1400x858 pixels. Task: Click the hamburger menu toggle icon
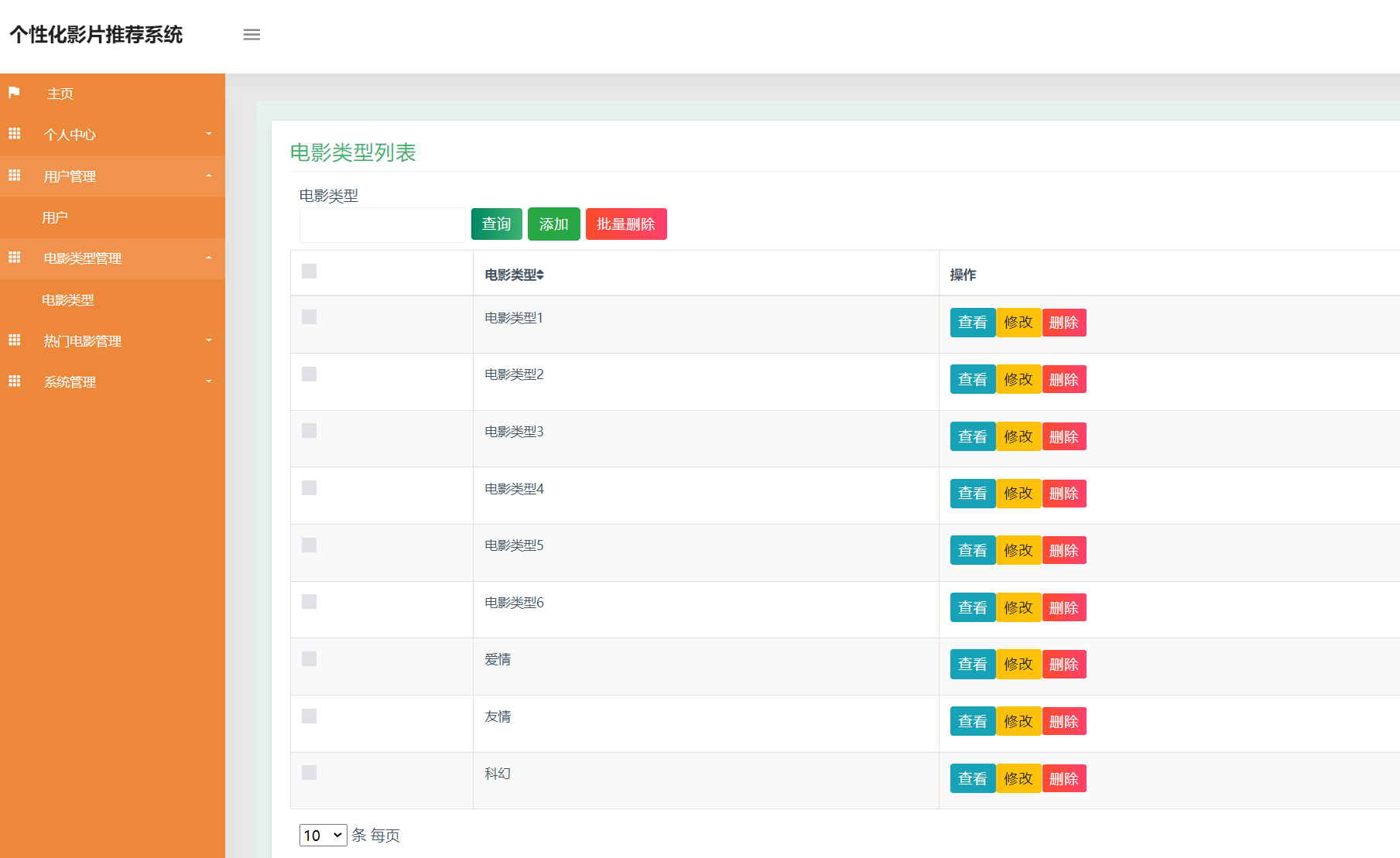click(x=252, y=35)
